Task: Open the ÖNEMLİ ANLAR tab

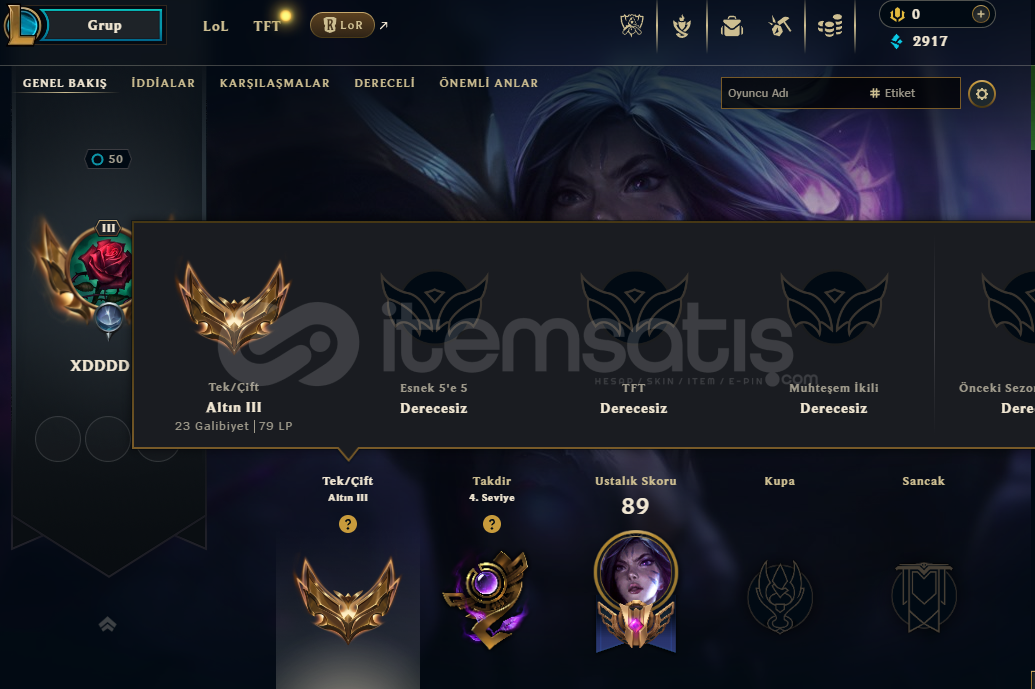Action: (x=488, y=83)
